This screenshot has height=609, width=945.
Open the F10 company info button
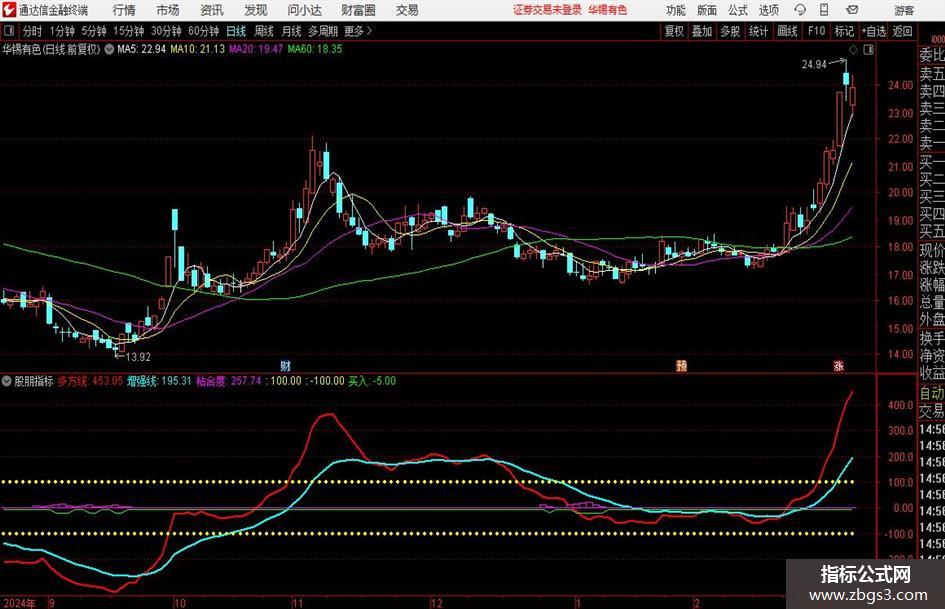point(816,31)
